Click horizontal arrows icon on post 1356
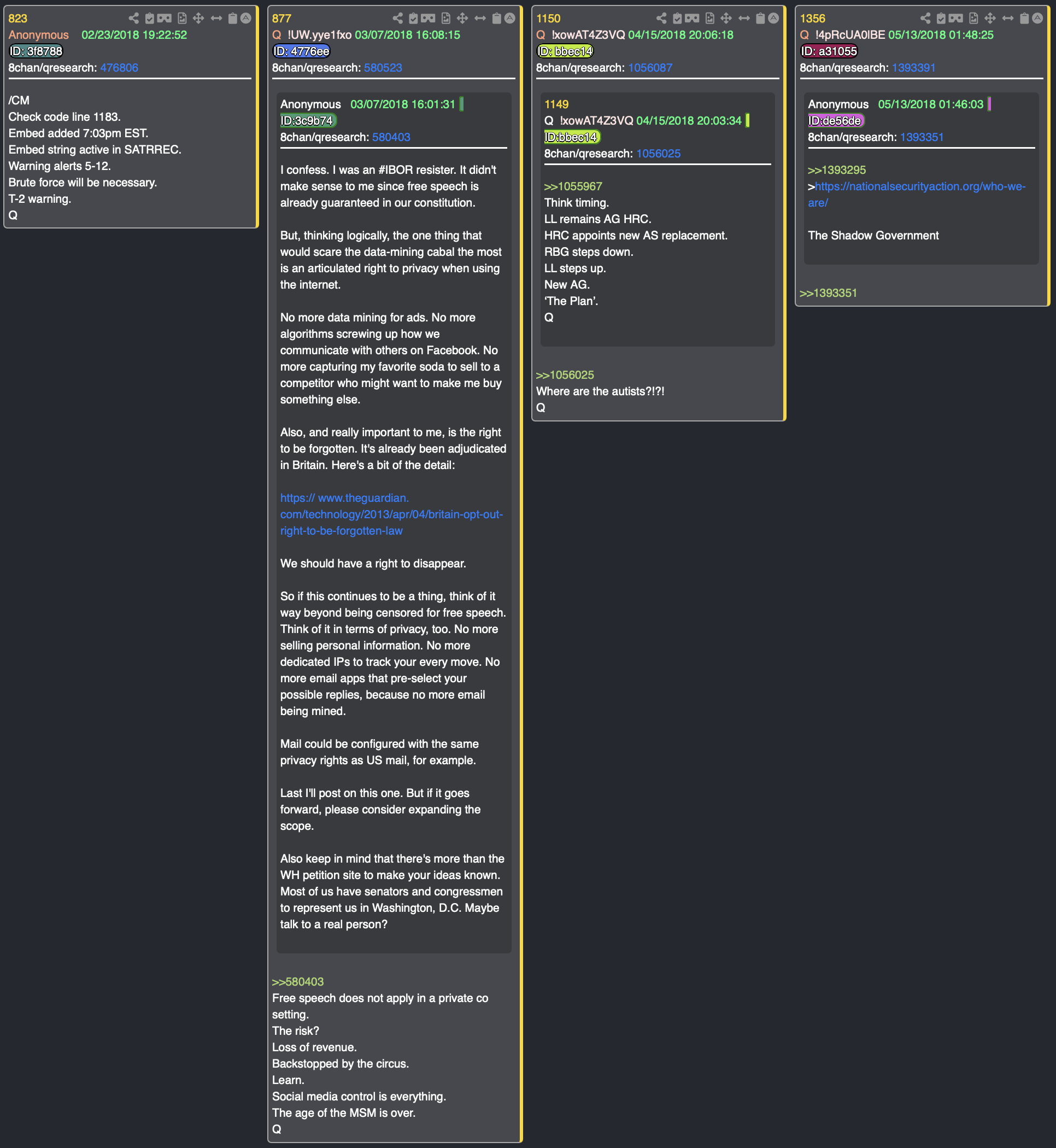 pyautogui.click(x=1007, y=18)
